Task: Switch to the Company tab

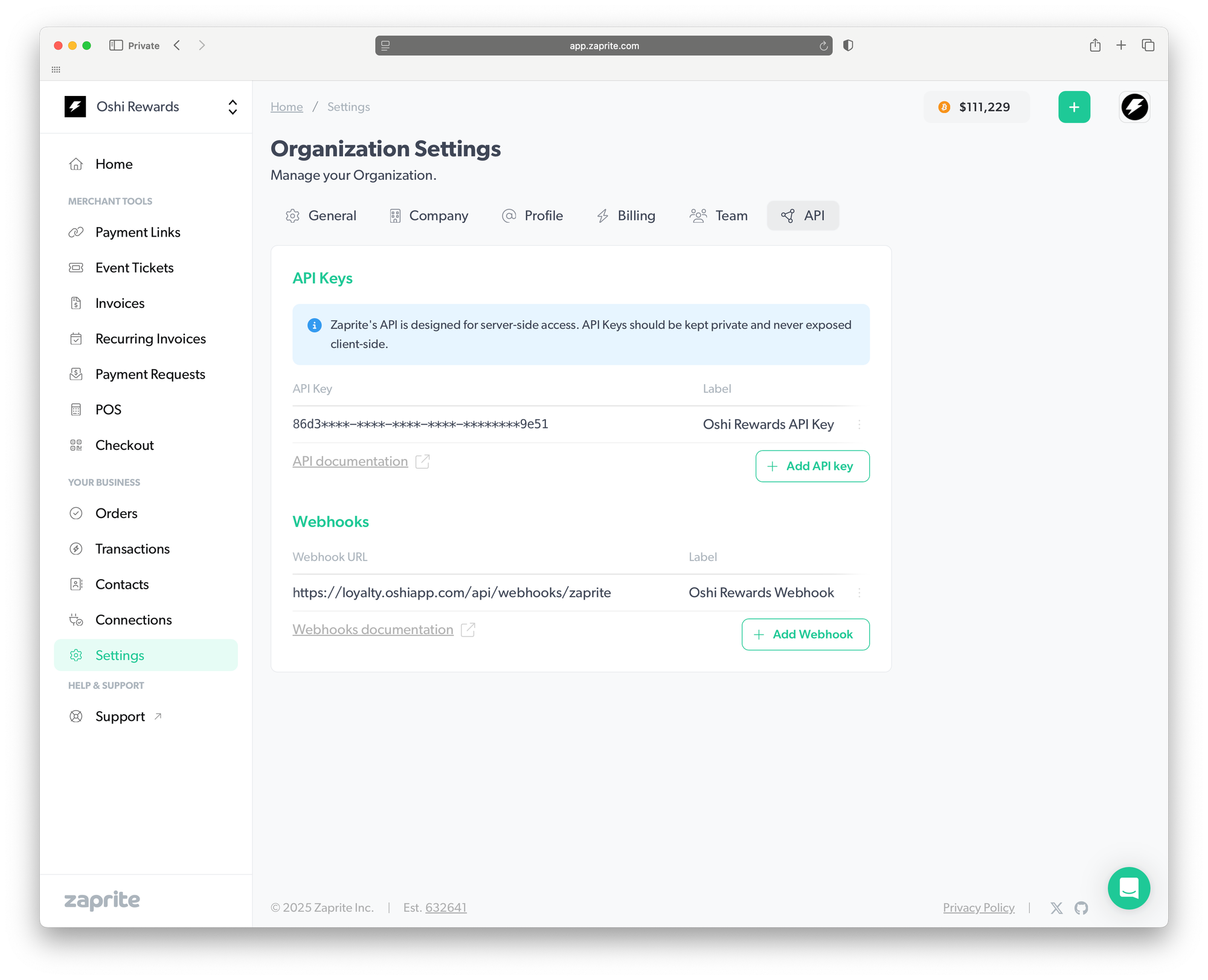Action: click(428, 216)
